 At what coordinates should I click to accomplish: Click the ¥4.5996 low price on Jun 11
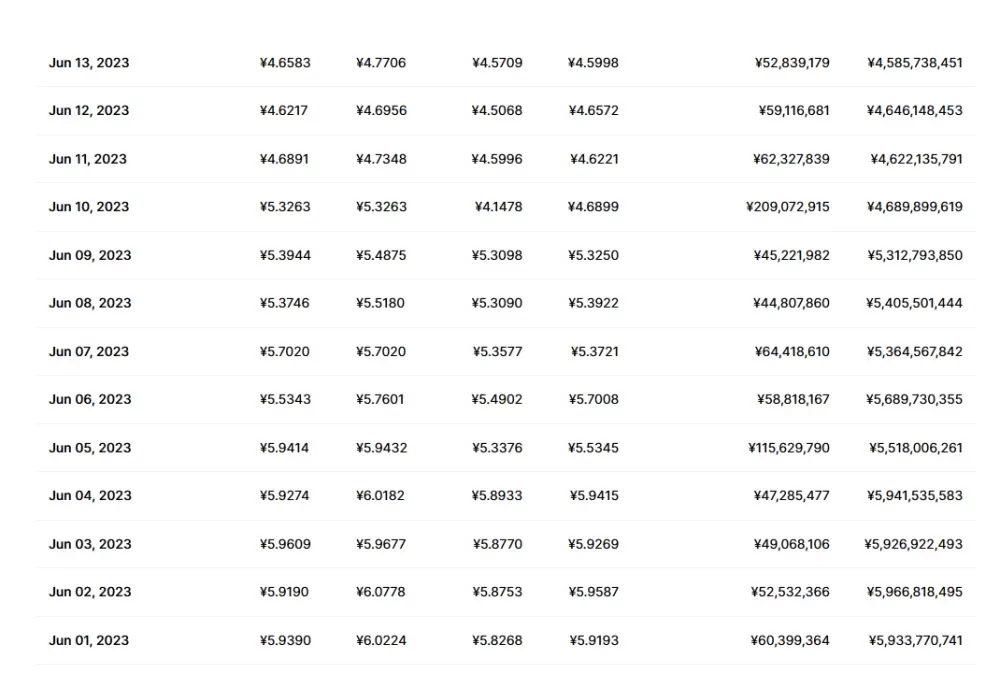(x=497, y=159)
